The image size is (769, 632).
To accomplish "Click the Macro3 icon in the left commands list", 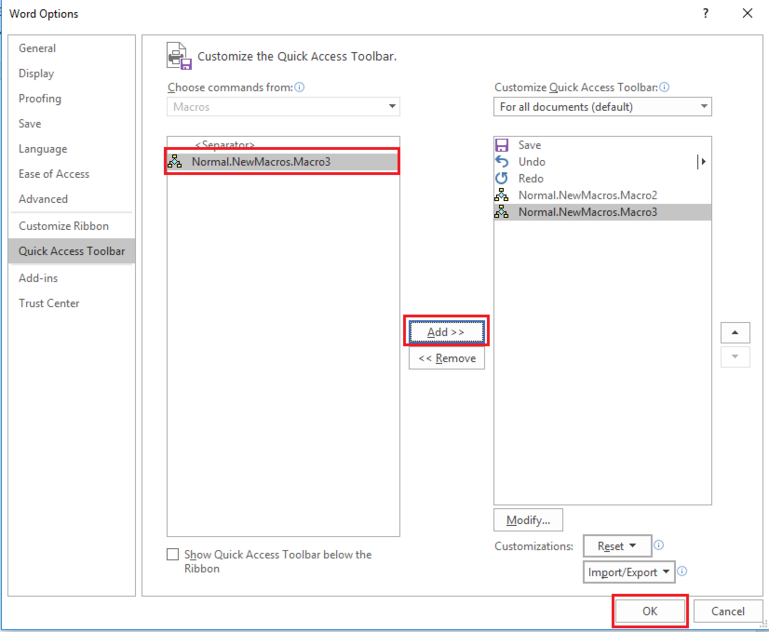I will [x=175, y=161].
